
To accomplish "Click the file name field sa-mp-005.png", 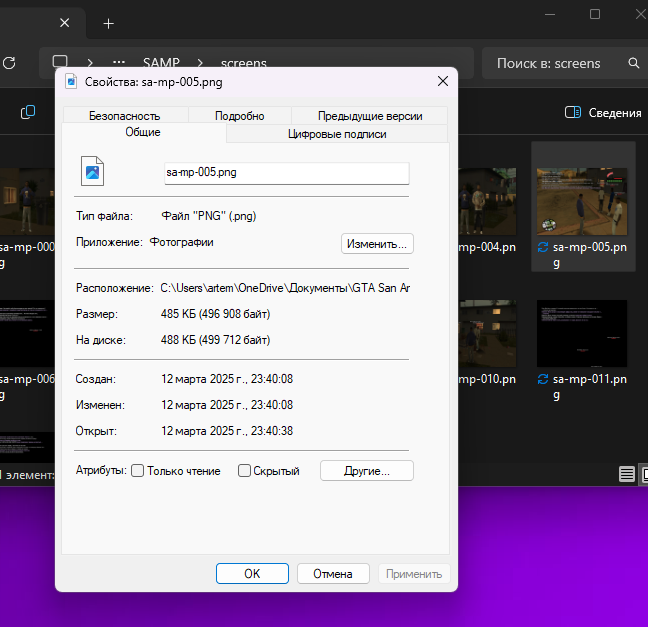I will tap(286, 172).
